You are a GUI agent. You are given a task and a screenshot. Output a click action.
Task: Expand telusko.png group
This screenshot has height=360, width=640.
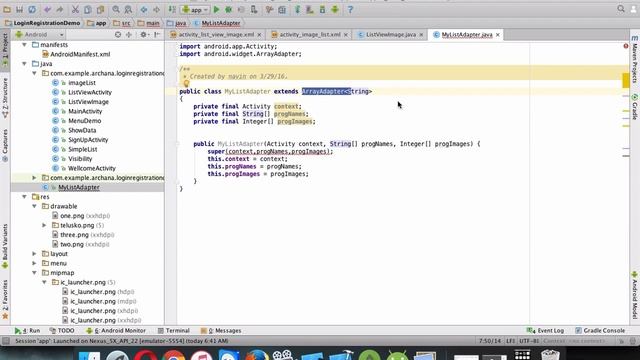click(x=44, y=225)
